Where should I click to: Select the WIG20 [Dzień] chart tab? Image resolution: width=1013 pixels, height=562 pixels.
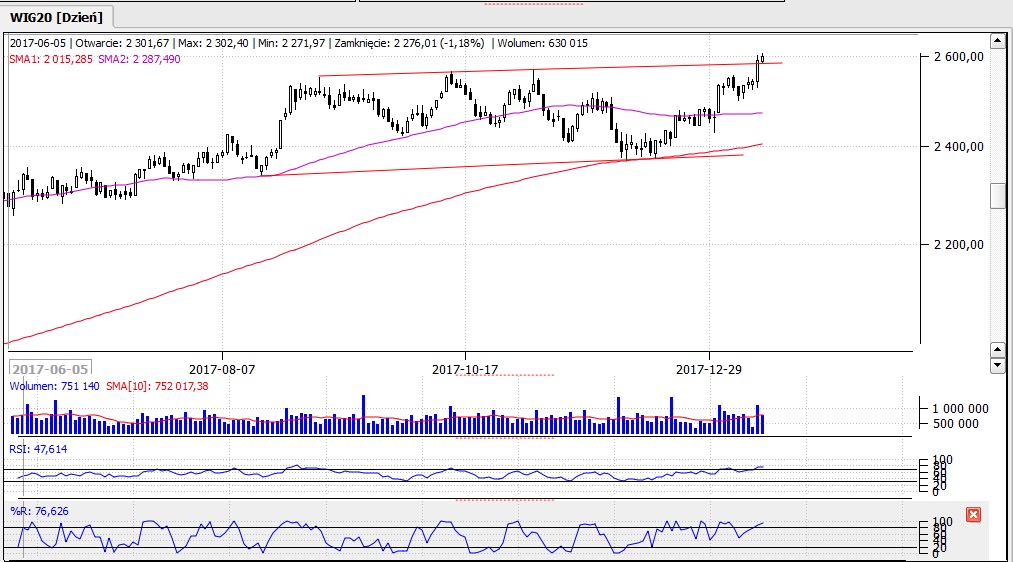[57, 17]
